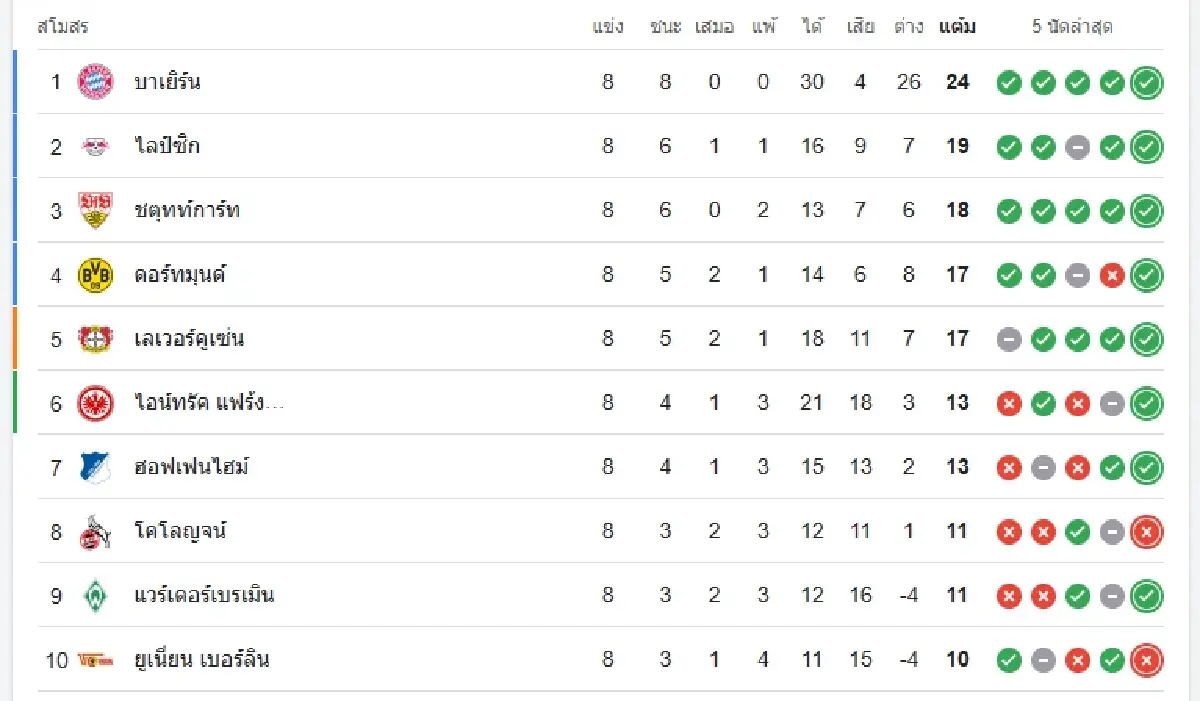The height and width of the screenshot is (701, 1200).
Task: Click the Hoffenheim club crest
Action: [x=96, y=467]
